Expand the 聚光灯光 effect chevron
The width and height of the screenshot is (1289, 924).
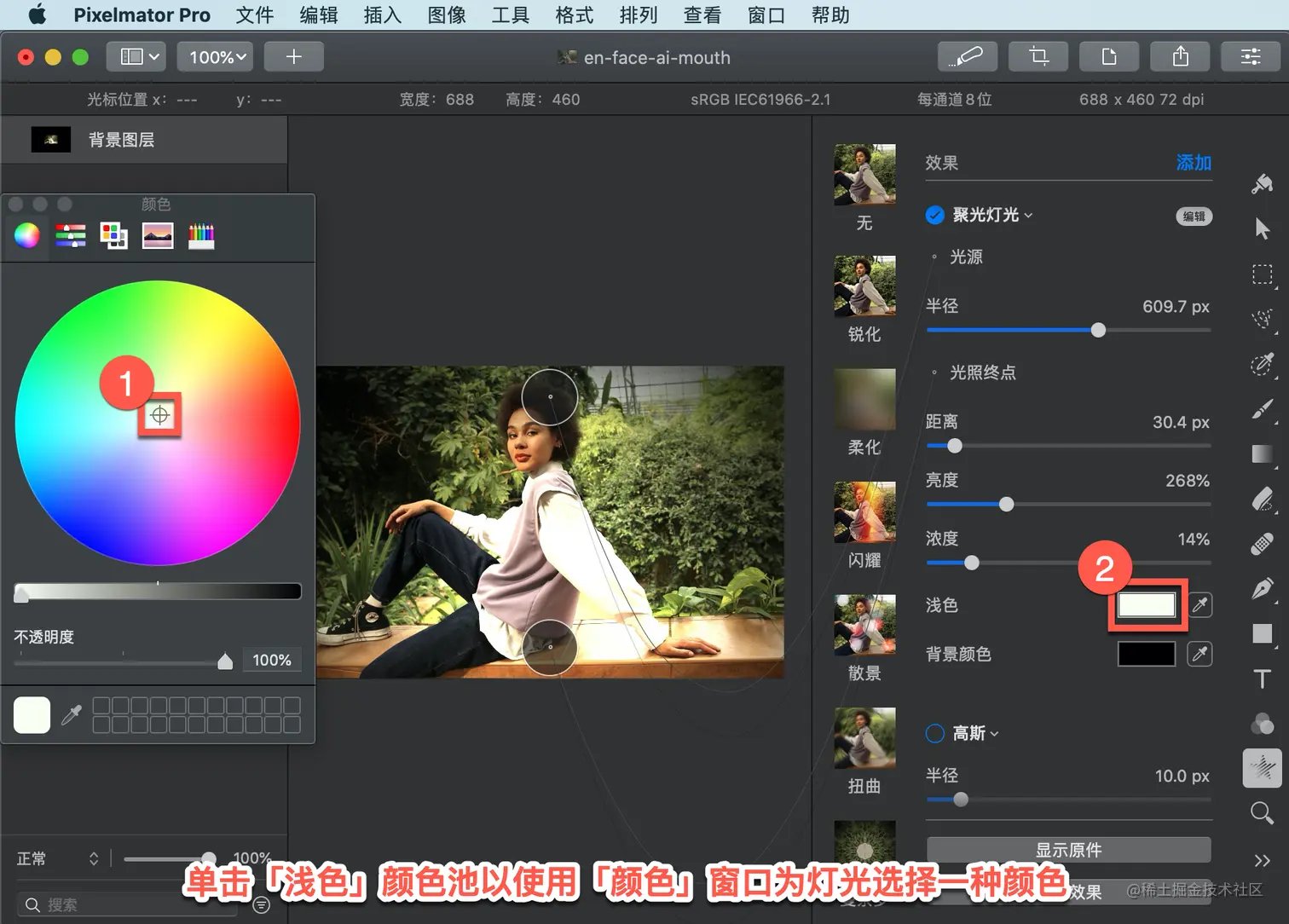[x=1029, y=216]
